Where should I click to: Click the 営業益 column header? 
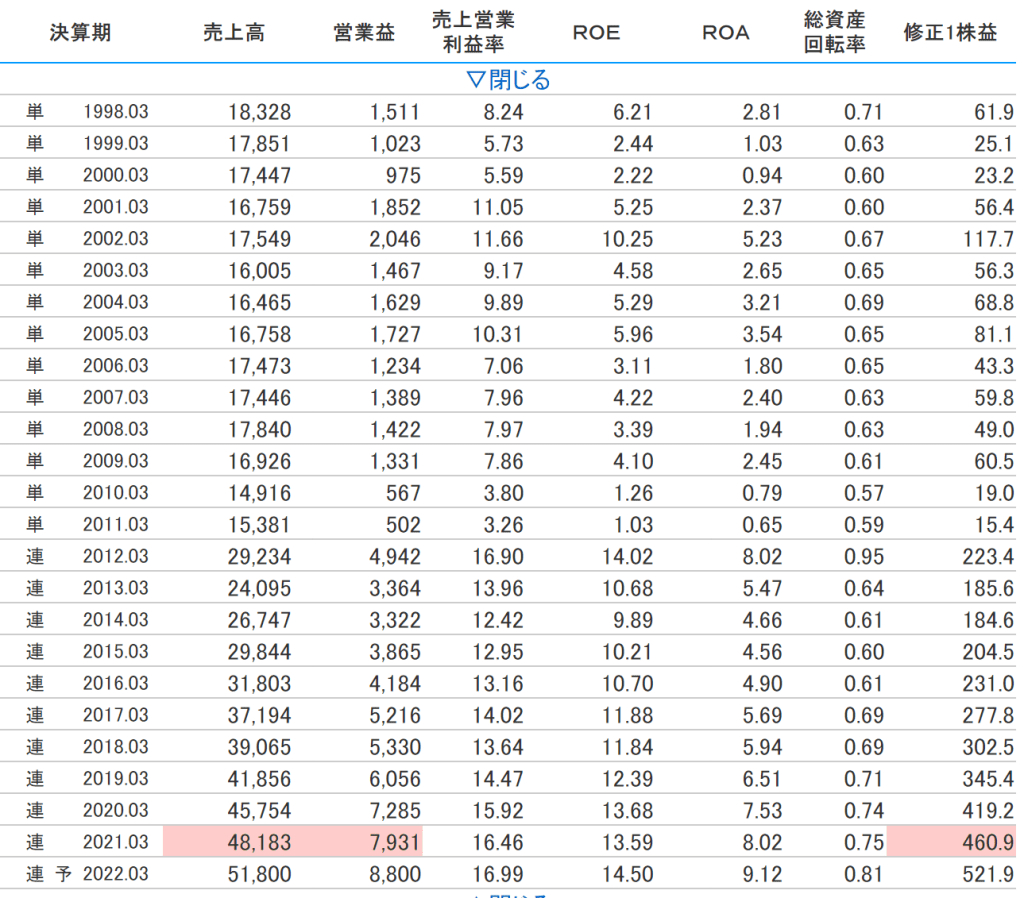pos(364,32)
